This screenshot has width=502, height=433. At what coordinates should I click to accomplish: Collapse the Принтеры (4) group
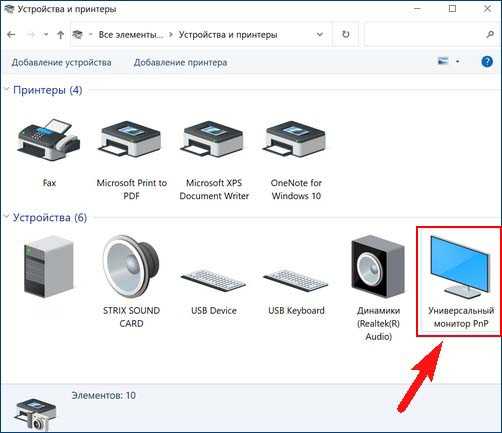(x=6, y=89)
